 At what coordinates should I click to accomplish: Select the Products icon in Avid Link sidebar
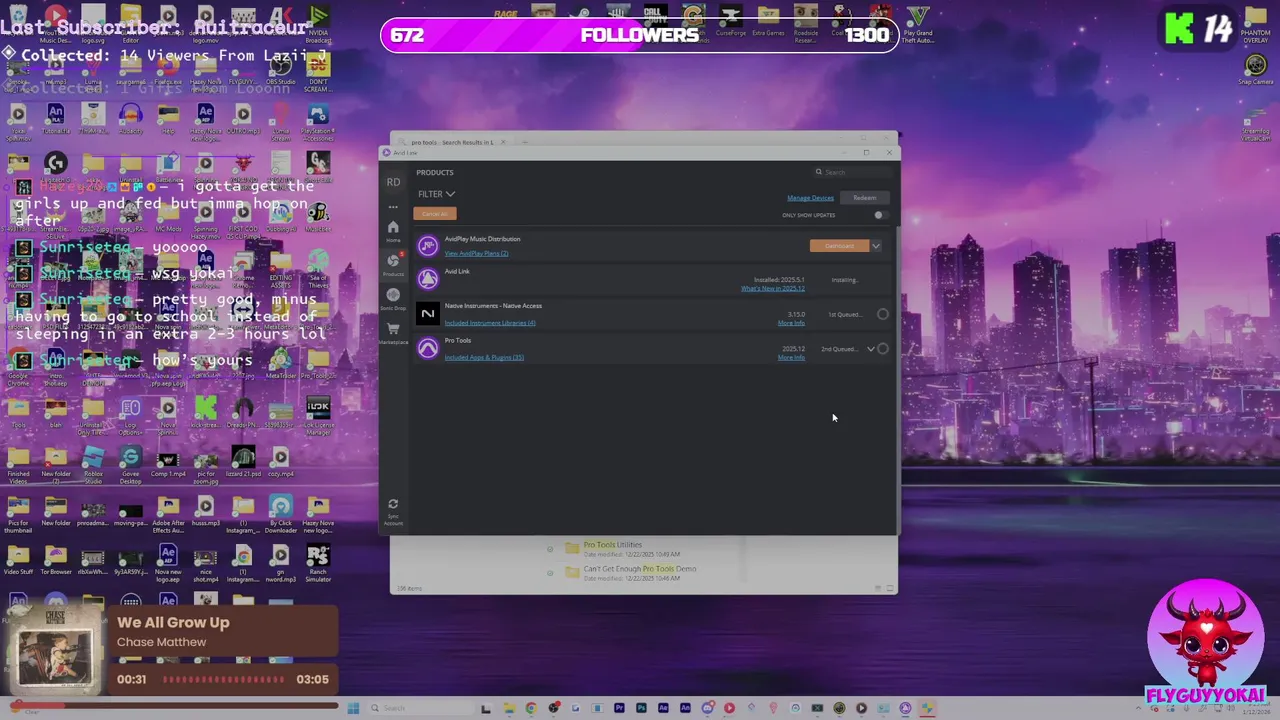click(x=393, y=264)
